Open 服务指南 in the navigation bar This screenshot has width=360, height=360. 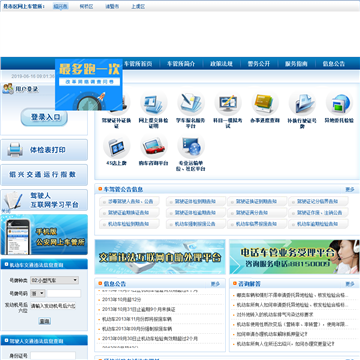[x=296, y=64]
